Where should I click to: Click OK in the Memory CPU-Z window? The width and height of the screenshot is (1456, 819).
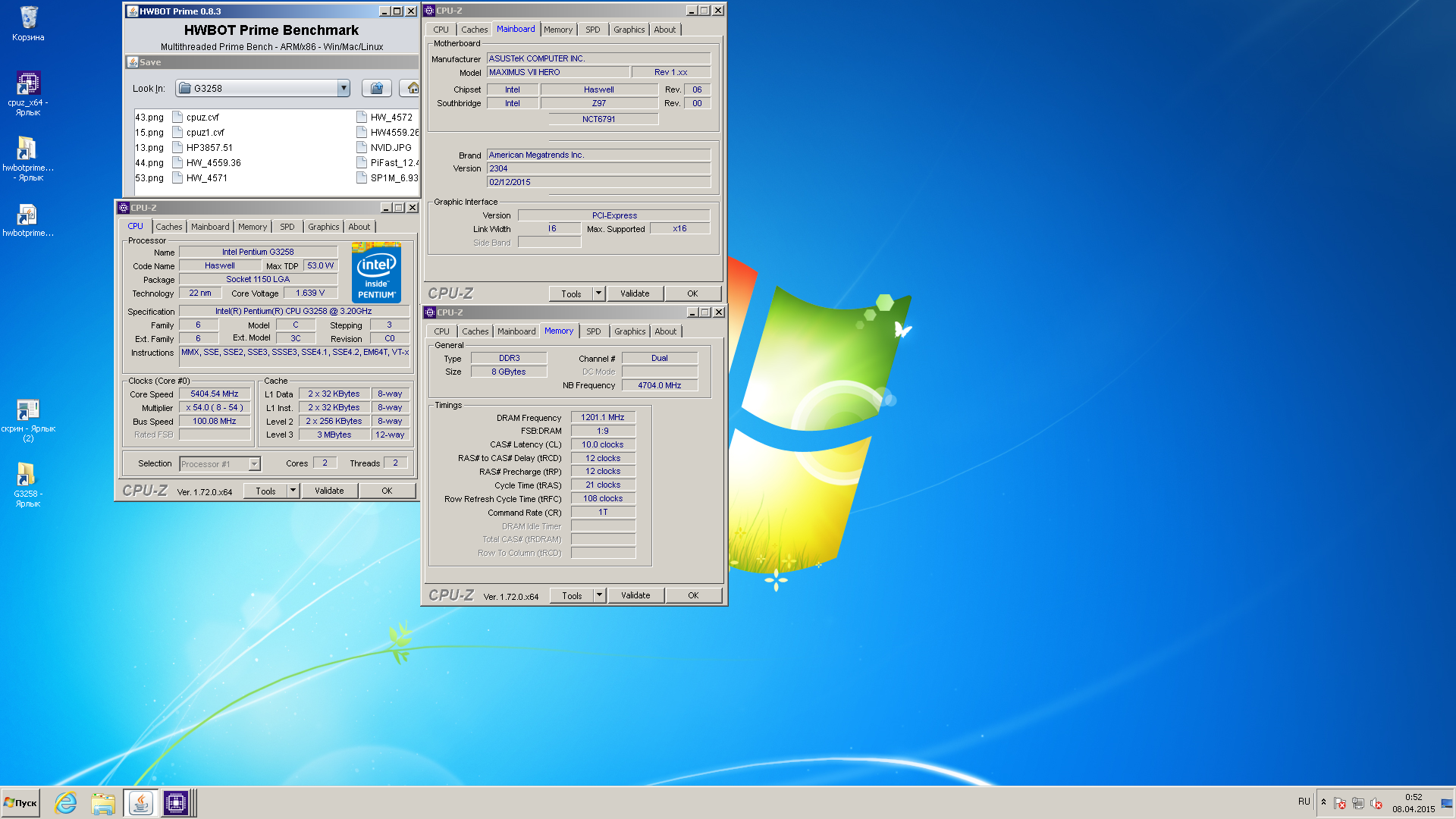pos(693,595)
